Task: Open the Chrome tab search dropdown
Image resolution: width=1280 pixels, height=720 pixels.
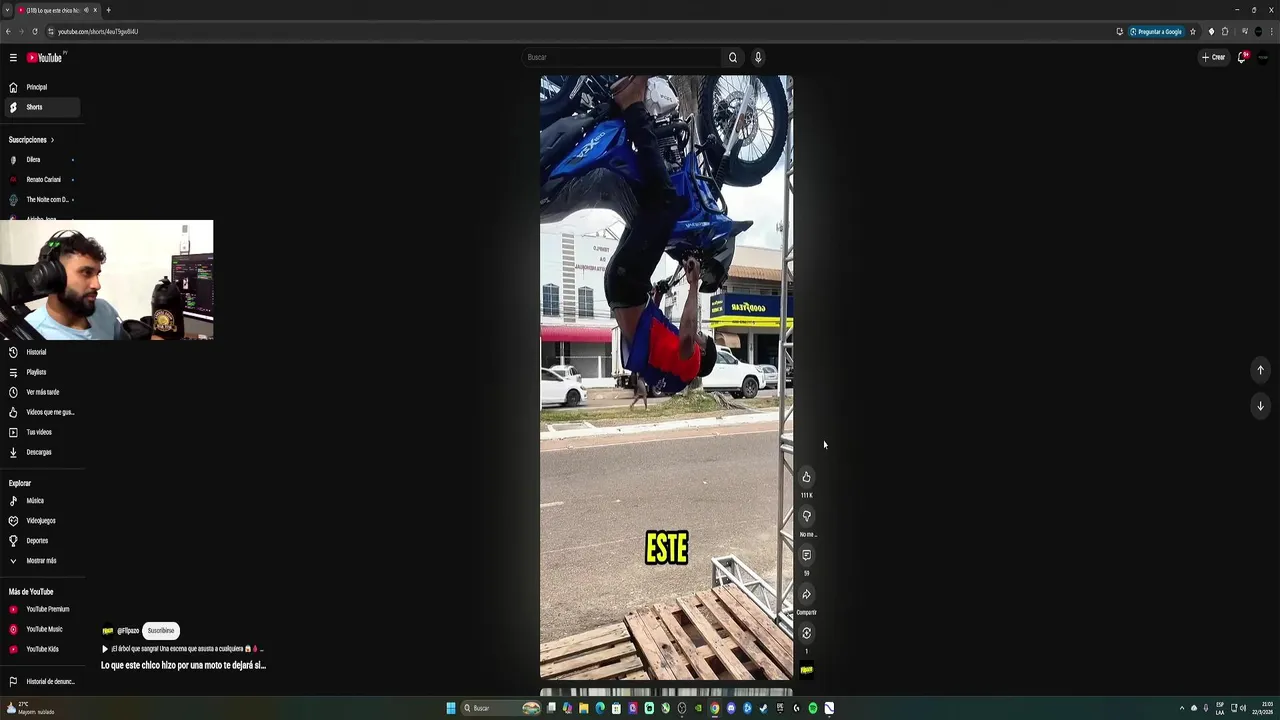Action: (x=7, y=10)
